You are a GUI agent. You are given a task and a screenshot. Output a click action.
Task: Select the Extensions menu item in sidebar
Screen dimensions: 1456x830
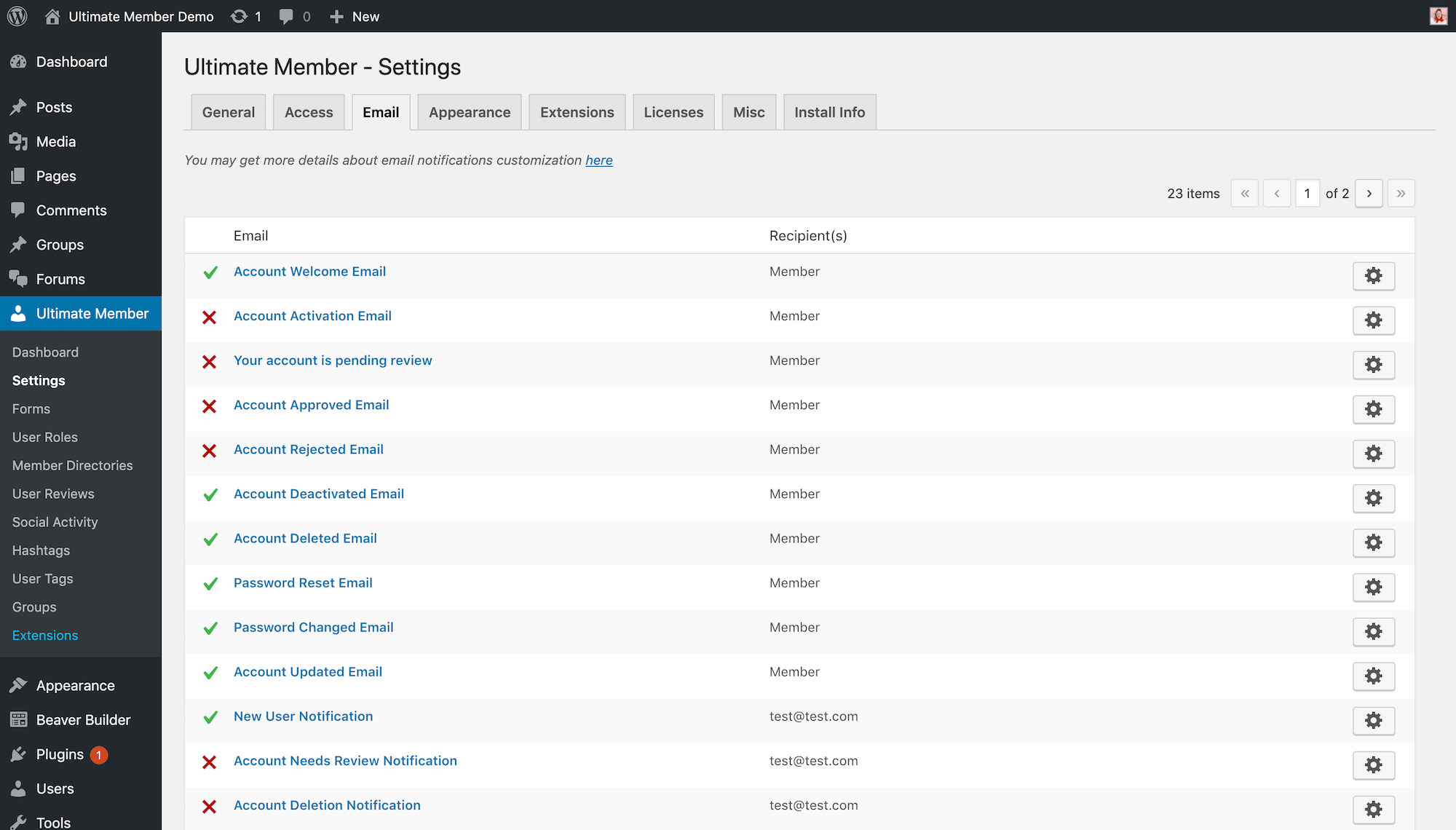click(x=45, y=634)
